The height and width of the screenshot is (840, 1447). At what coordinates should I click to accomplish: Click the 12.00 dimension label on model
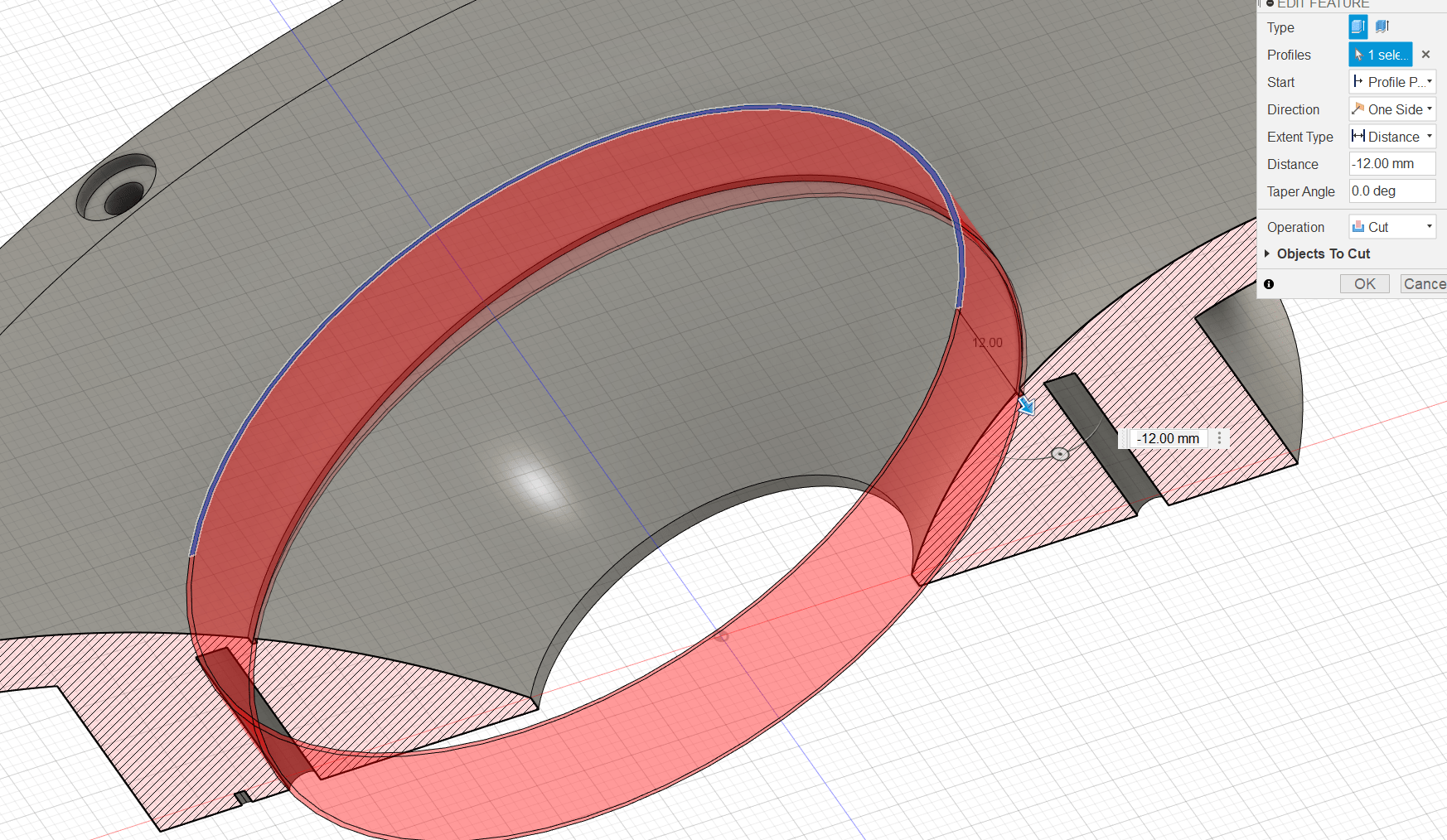[x=987, y=343]
